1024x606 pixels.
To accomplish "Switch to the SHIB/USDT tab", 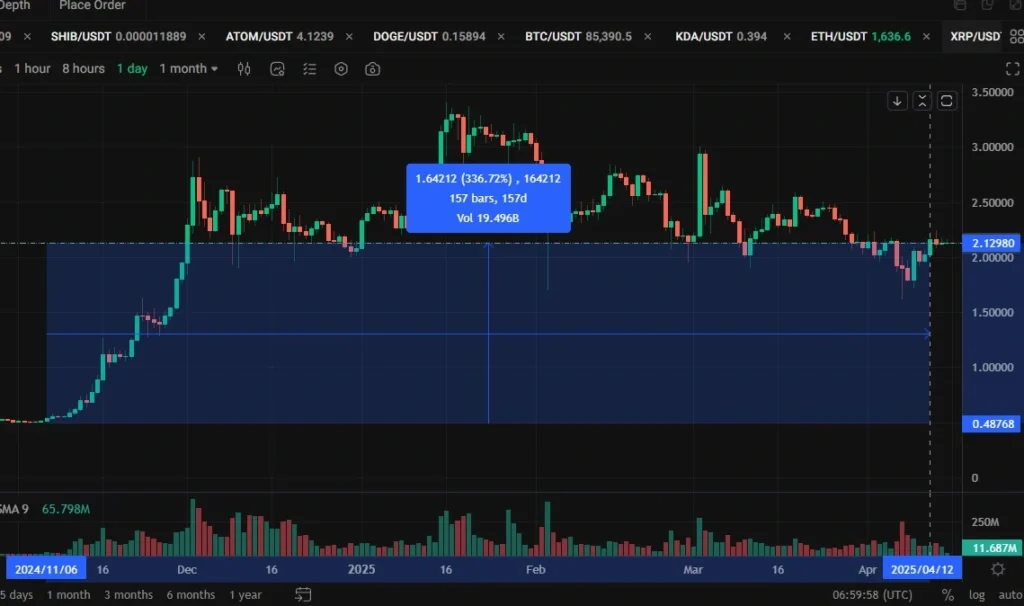I will click(x=118, y=37).
